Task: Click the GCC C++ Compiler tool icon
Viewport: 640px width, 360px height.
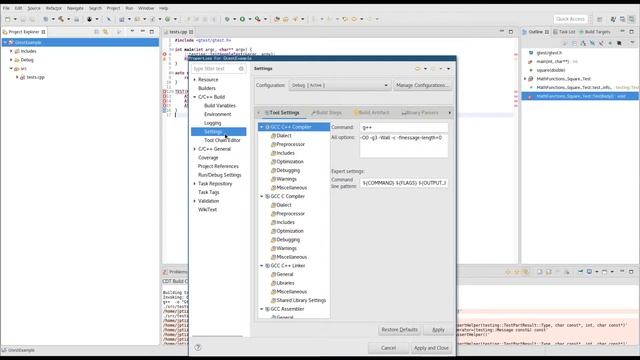Action: click(268, 127)
